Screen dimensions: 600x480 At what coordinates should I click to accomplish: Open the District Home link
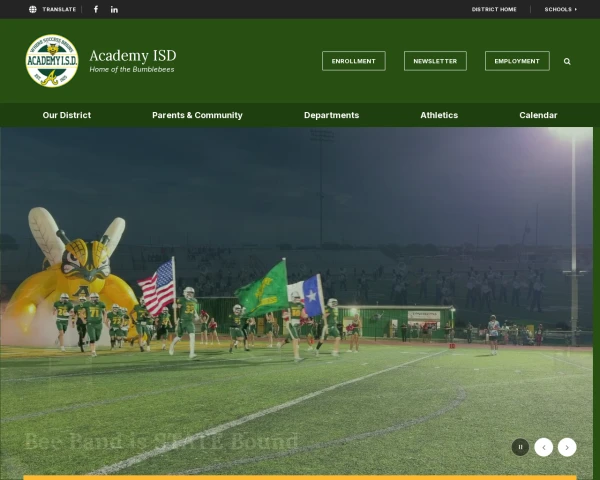tap(494, 9)
